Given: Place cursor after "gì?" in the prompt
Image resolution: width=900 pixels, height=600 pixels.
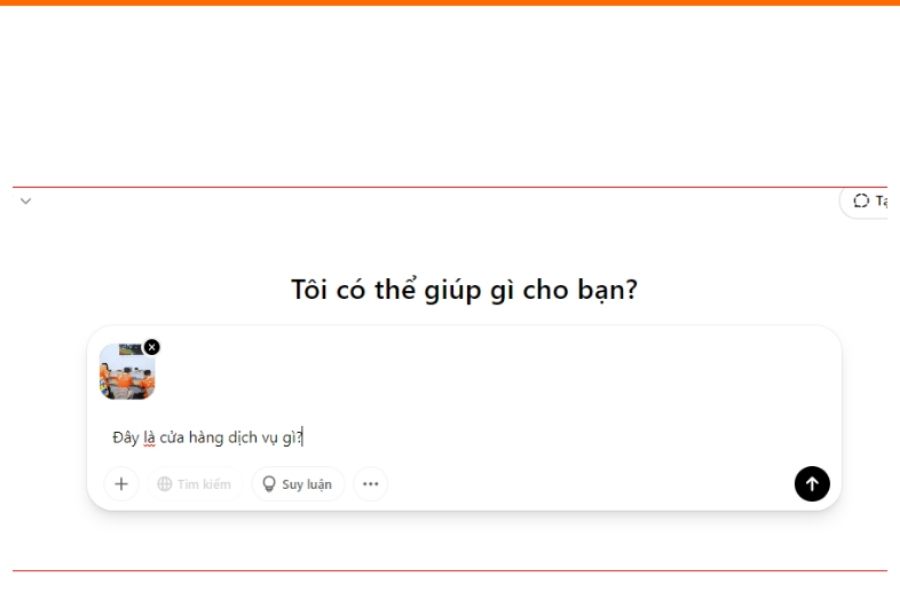Looking at the screenshot, I should pyautogui.click(x=302, y=438).
